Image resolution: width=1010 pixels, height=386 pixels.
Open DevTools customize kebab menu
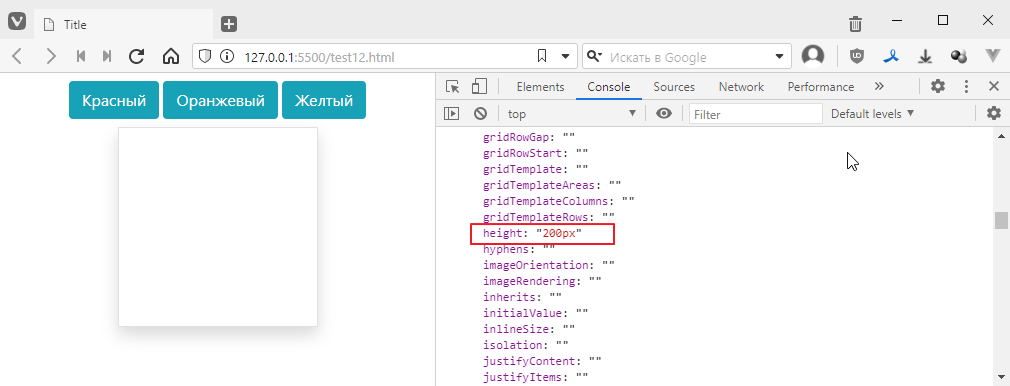coord(966,86)
